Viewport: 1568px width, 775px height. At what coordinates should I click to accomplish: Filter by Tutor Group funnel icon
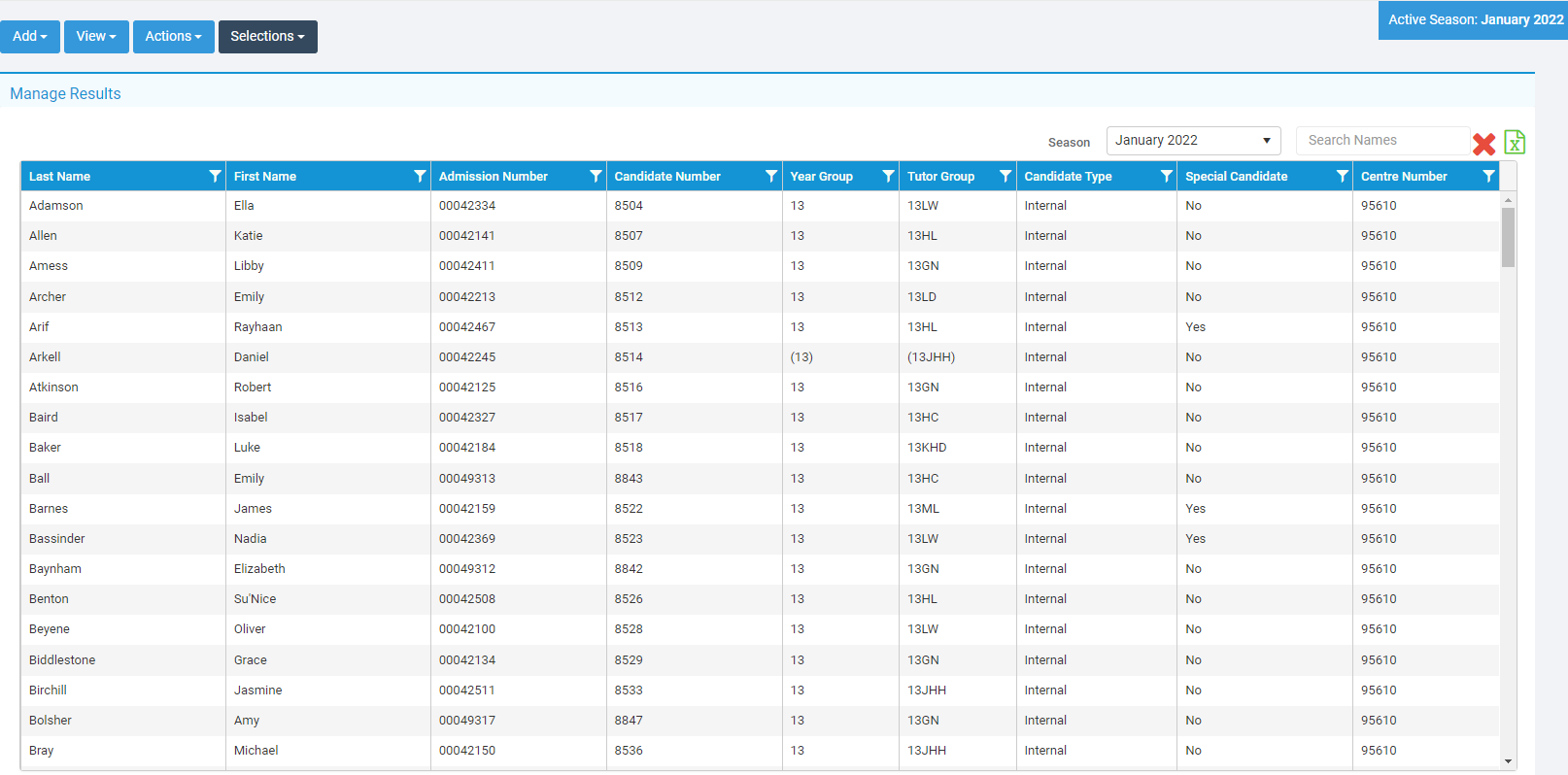tap(1006, 176)
